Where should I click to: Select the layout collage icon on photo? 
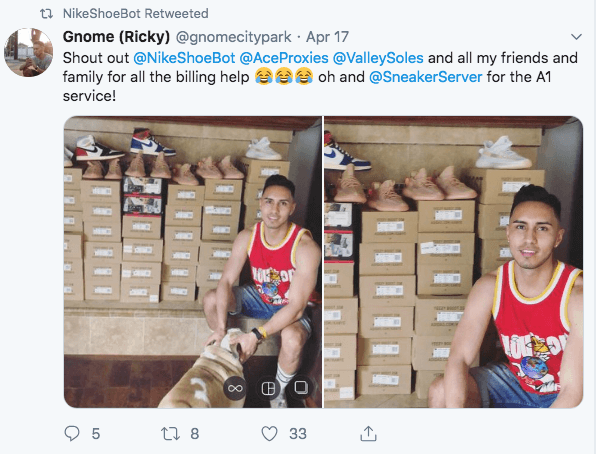tap(268, 388)
